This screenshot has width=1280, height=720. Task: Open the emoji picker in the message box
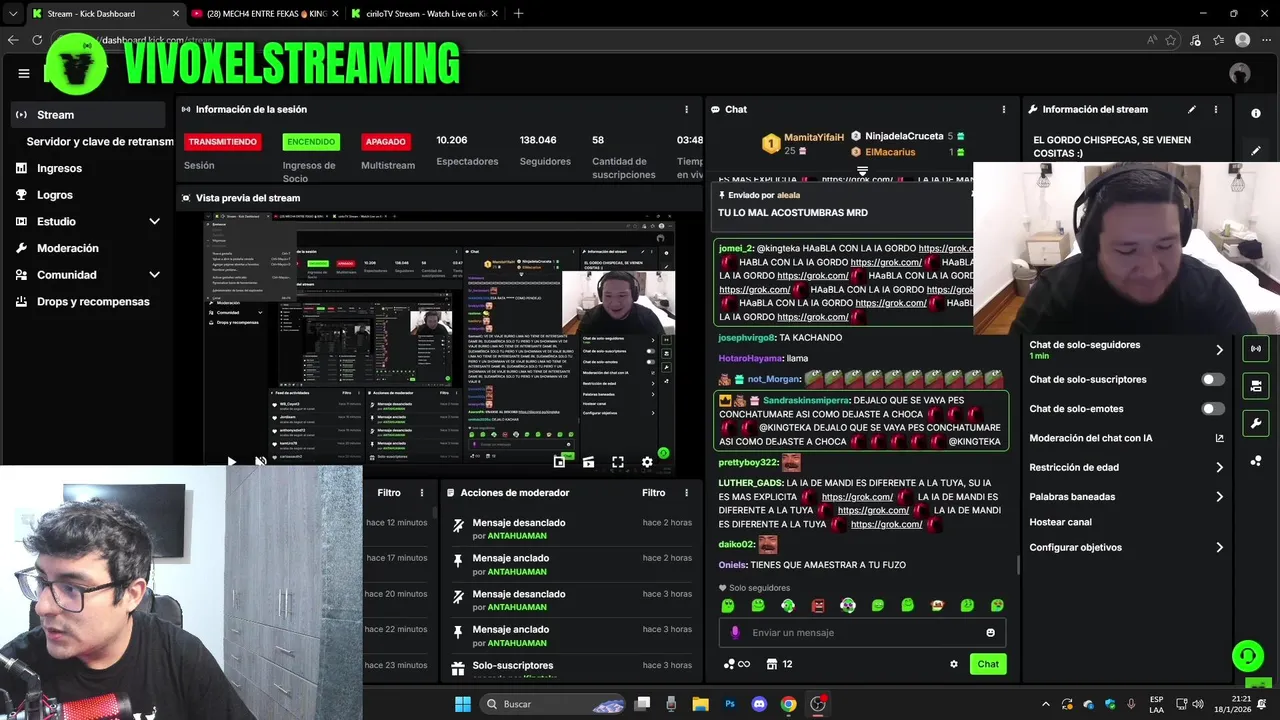pos(991,632)
